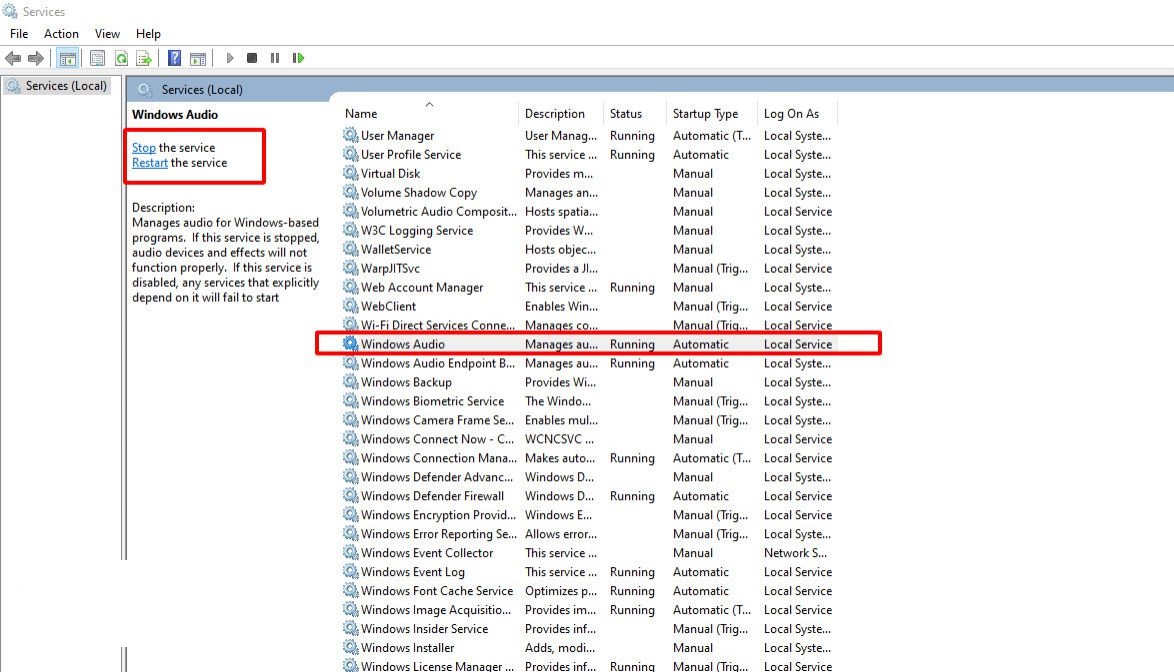Screen dimensions: 1174x672
Task: Select the Windows Biometric Service row
Action: 589,401
